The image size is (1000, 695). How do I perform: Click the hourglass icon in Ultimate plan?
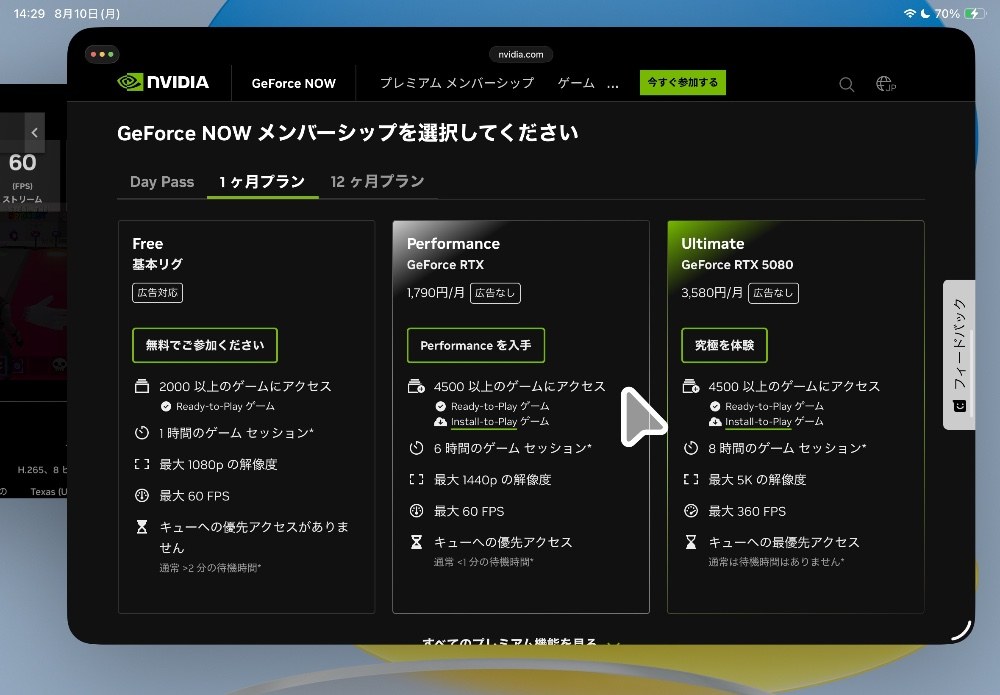(x=691, y=542)
